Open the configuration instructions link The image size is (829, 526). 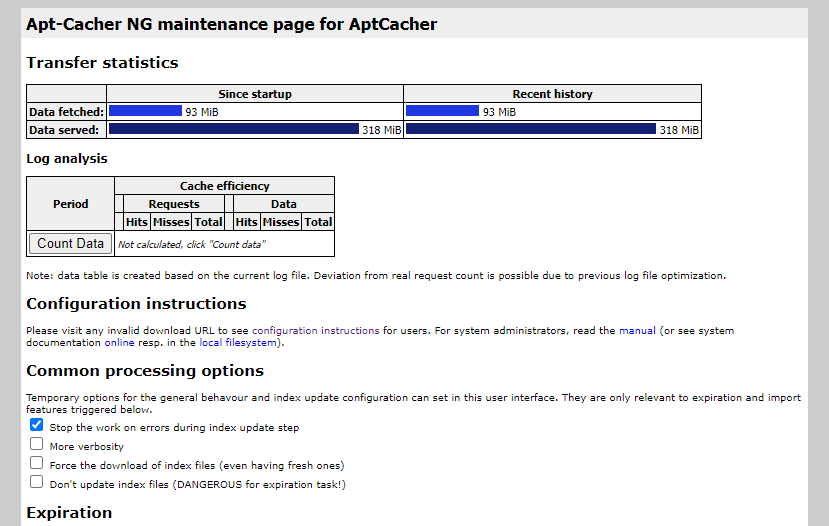coord(316,330)
